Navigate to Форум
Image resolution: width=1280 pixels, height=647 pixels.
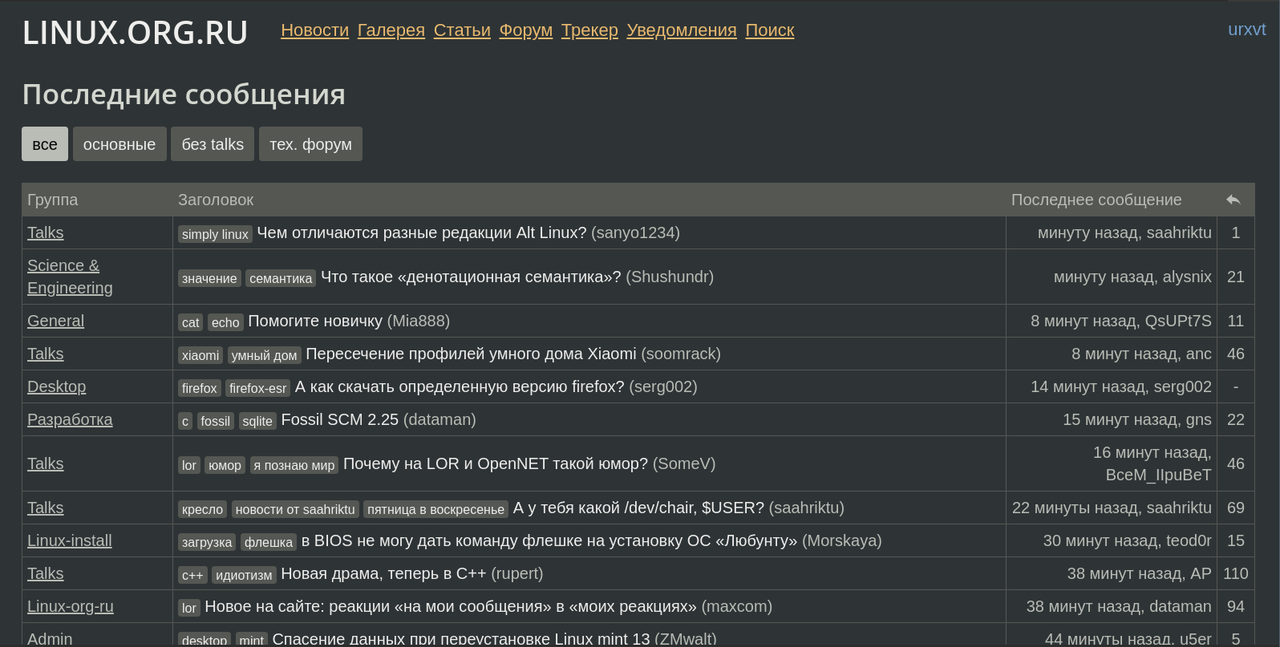[x=526, y=30]
